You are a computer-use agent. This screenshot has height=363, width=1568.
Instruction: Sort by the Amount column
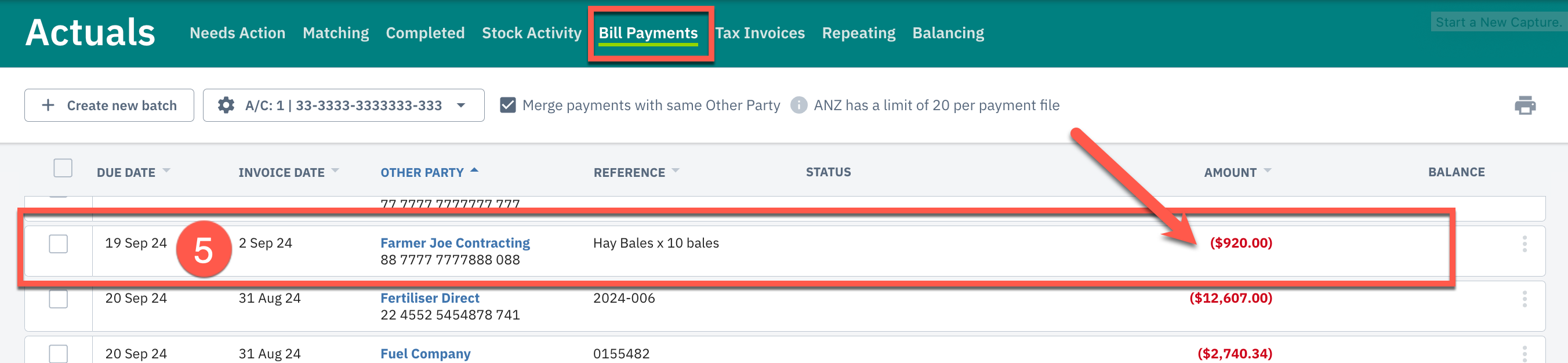(1230, 172)
